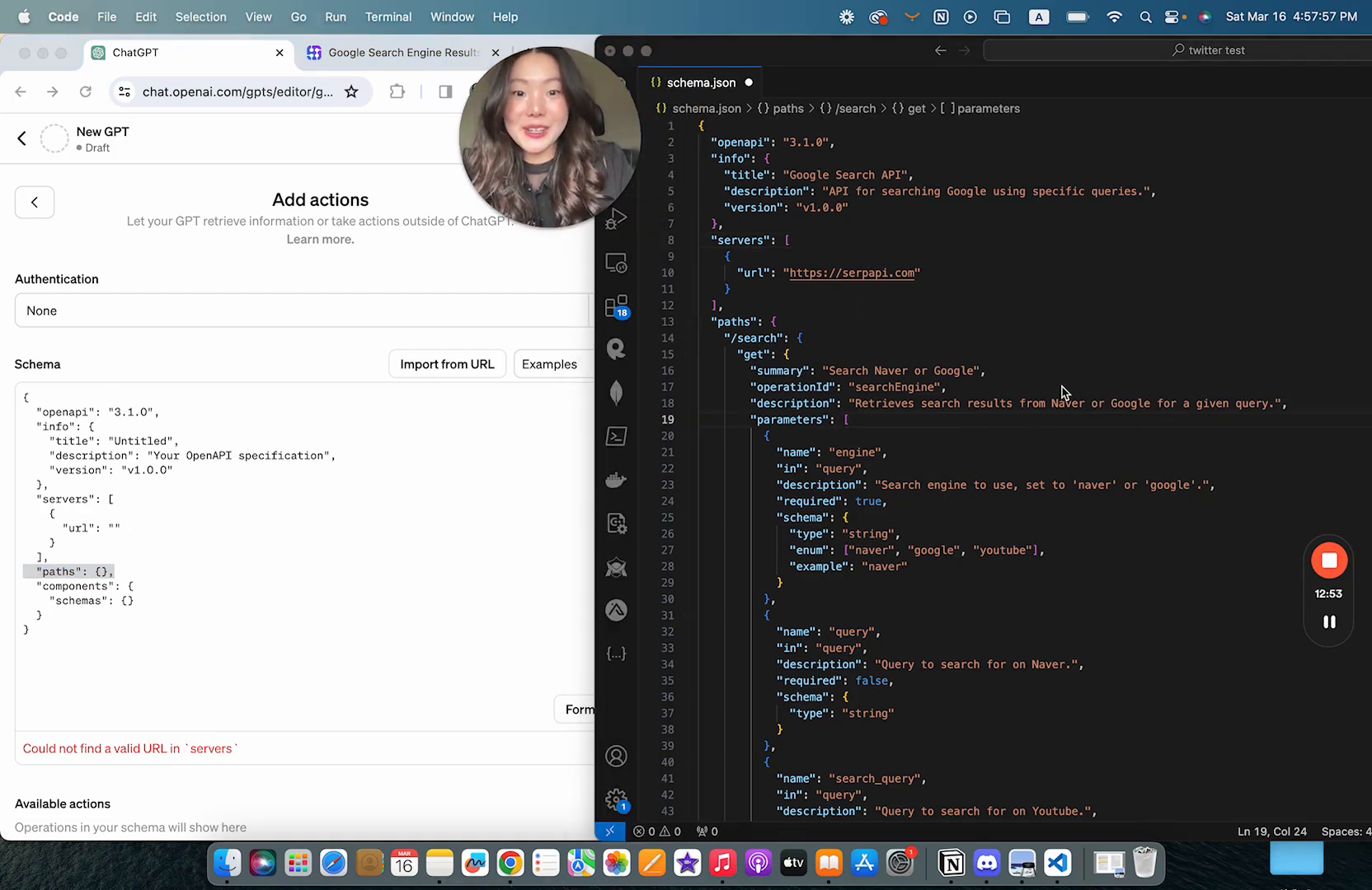Open Docker view in VS Code activity bar
1372x890 pixels.
[616, 480]
